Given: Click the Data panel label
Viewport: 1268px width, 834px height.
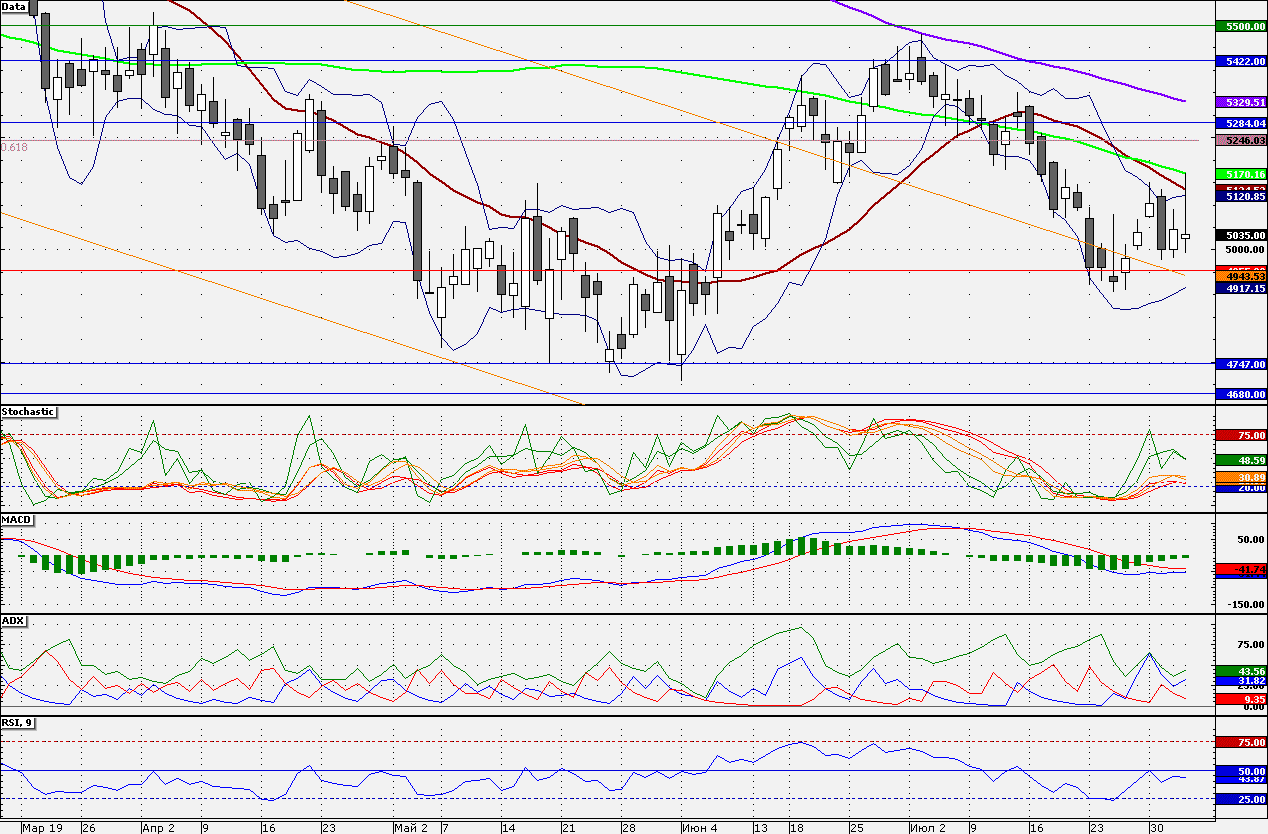Looking at the screenshot, I should point(14,6).
